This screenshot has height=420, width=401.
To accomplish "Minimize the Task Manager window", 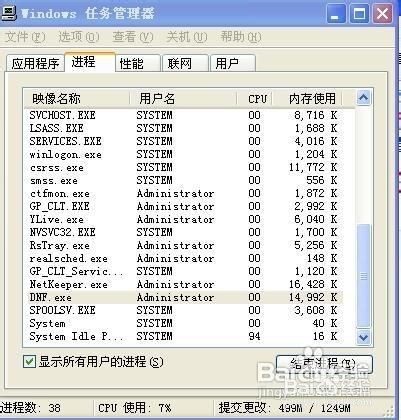I will (x=336, y=14).
